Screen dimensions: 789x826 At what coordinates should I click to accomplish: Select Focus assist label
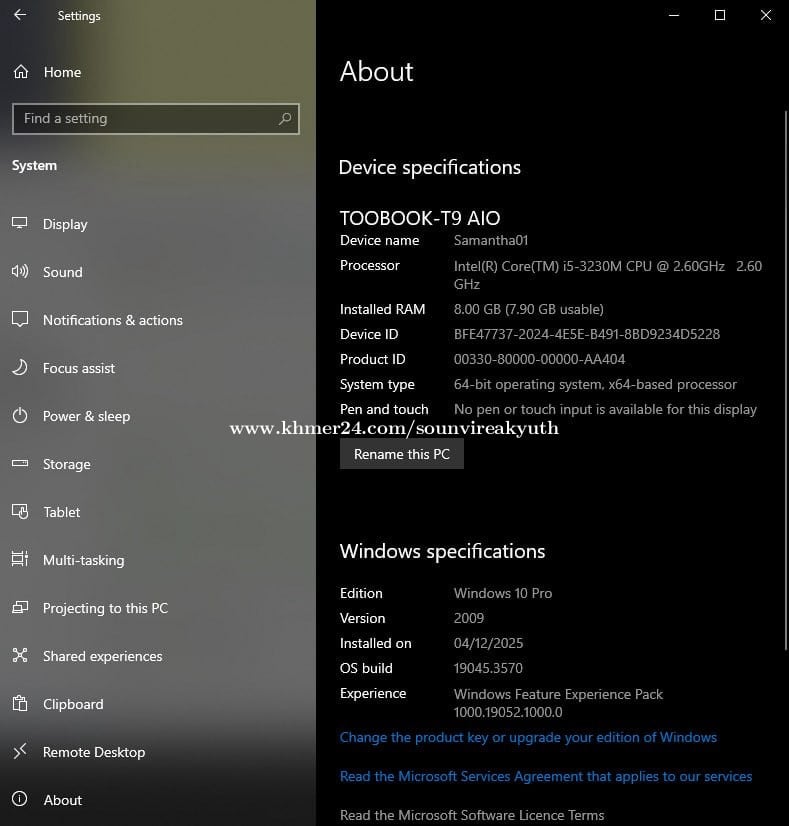pyautogui.click(x=78, y=368)
